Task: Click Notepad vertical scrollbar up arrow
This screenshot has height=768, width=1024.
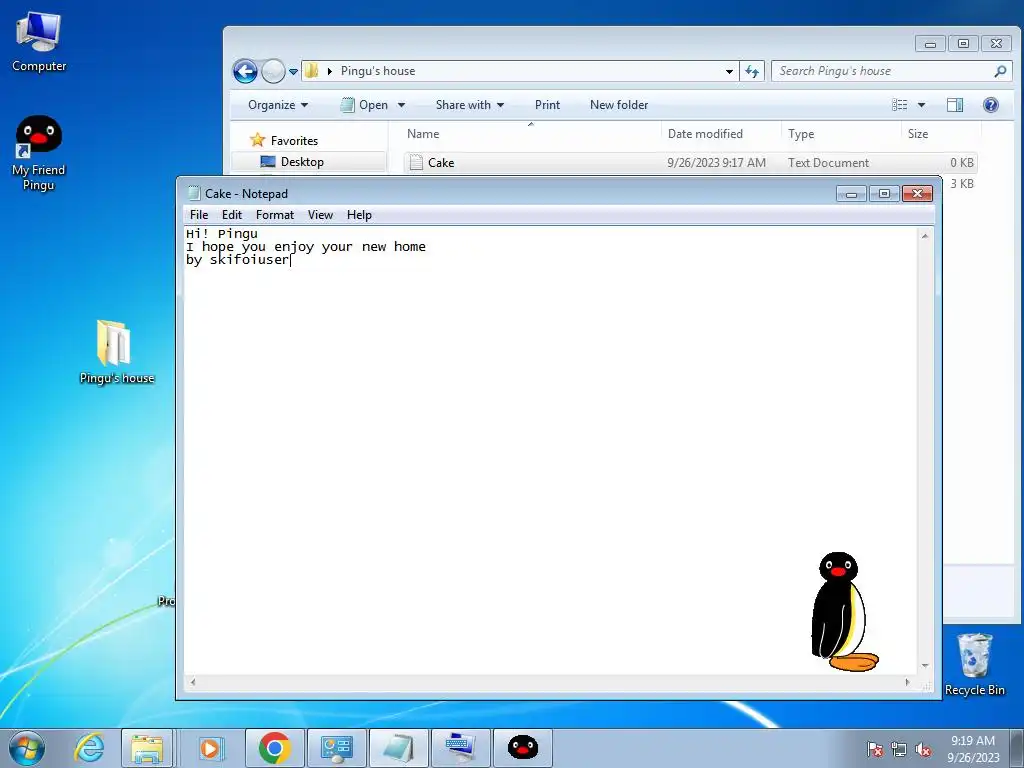Action: coord(925,236)
